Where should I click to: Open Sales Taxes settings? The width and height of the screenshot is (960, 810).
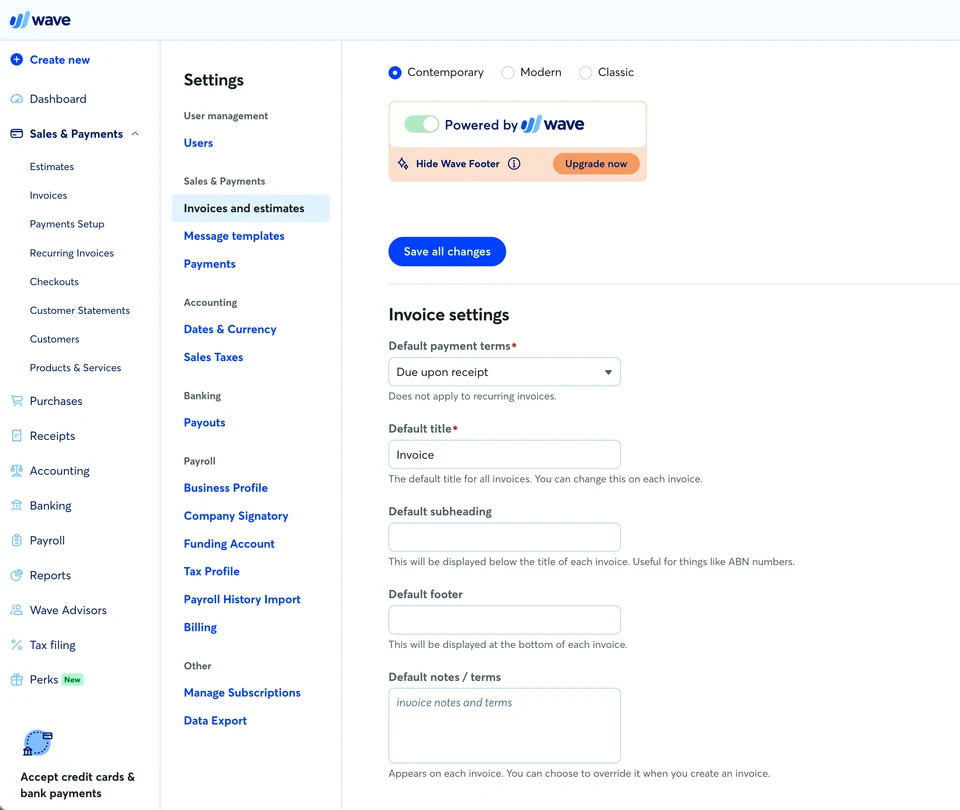click(213, 357)
